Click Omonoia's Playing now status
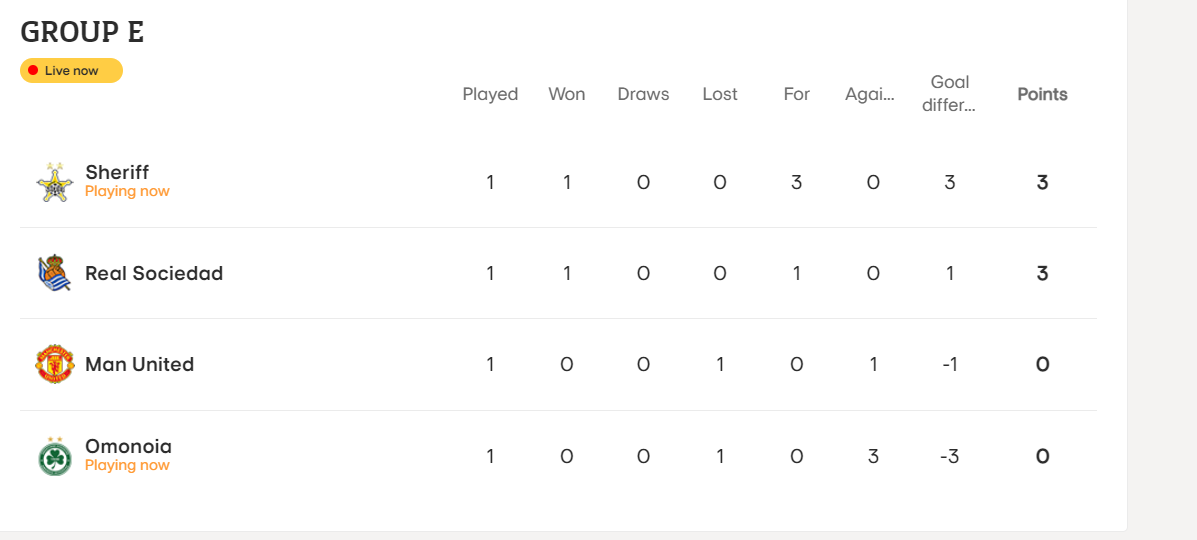The height and width of the screenshot is (540, 1197). (x=127, y=465)
